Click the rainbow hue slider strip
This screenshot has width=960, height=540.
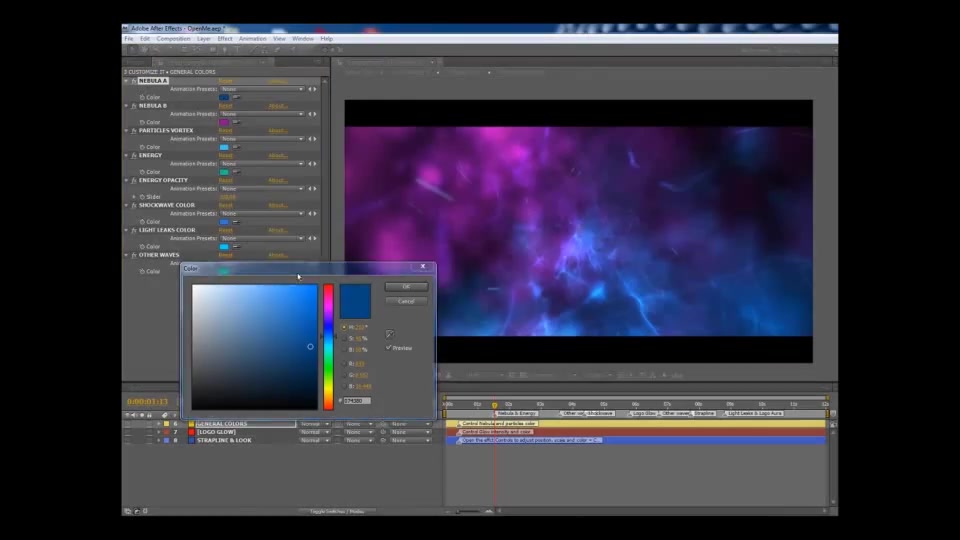point(328,347)
